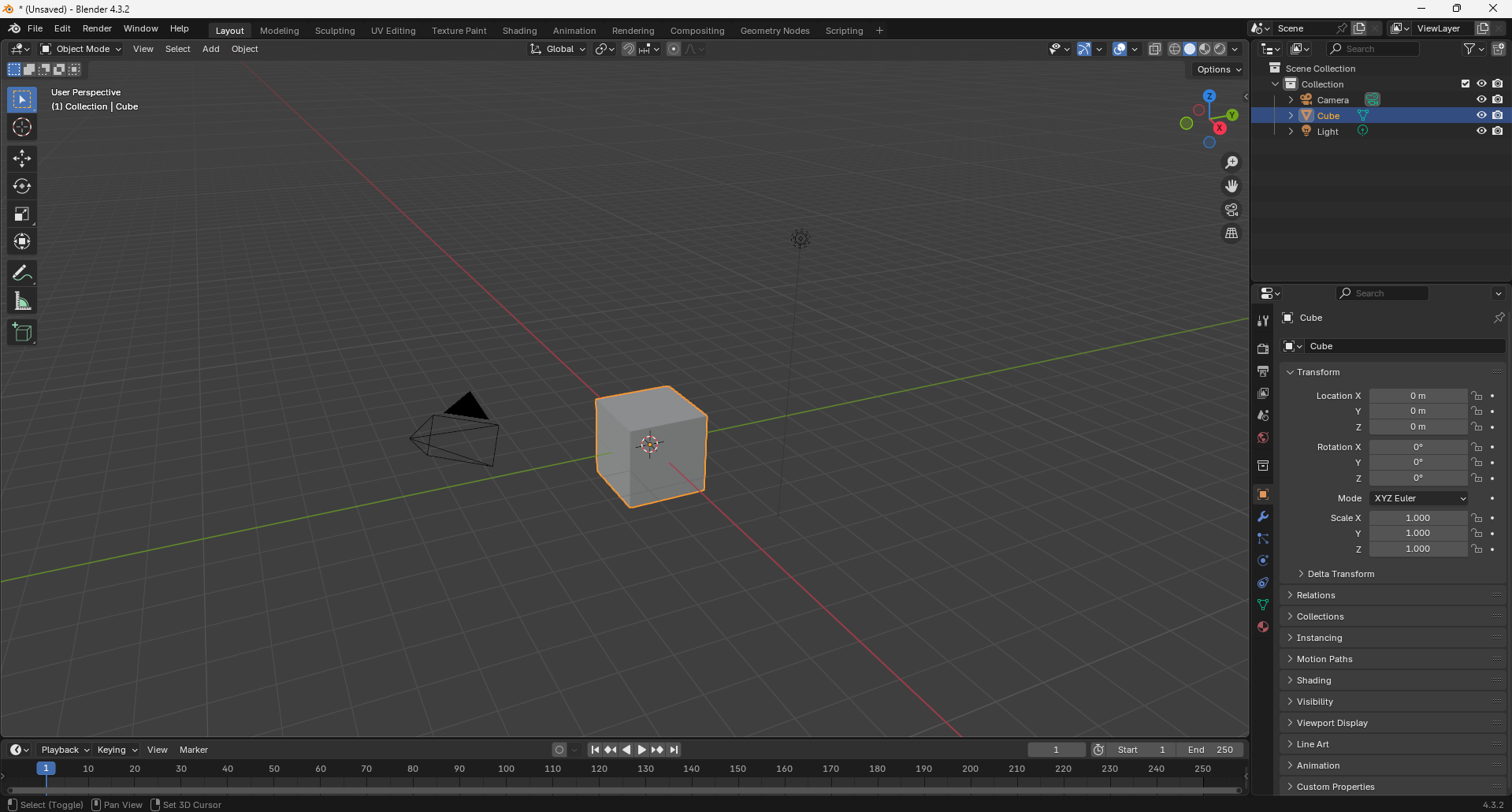
Task: Open the World properties tab
Action: click(x=1263, y=438)
